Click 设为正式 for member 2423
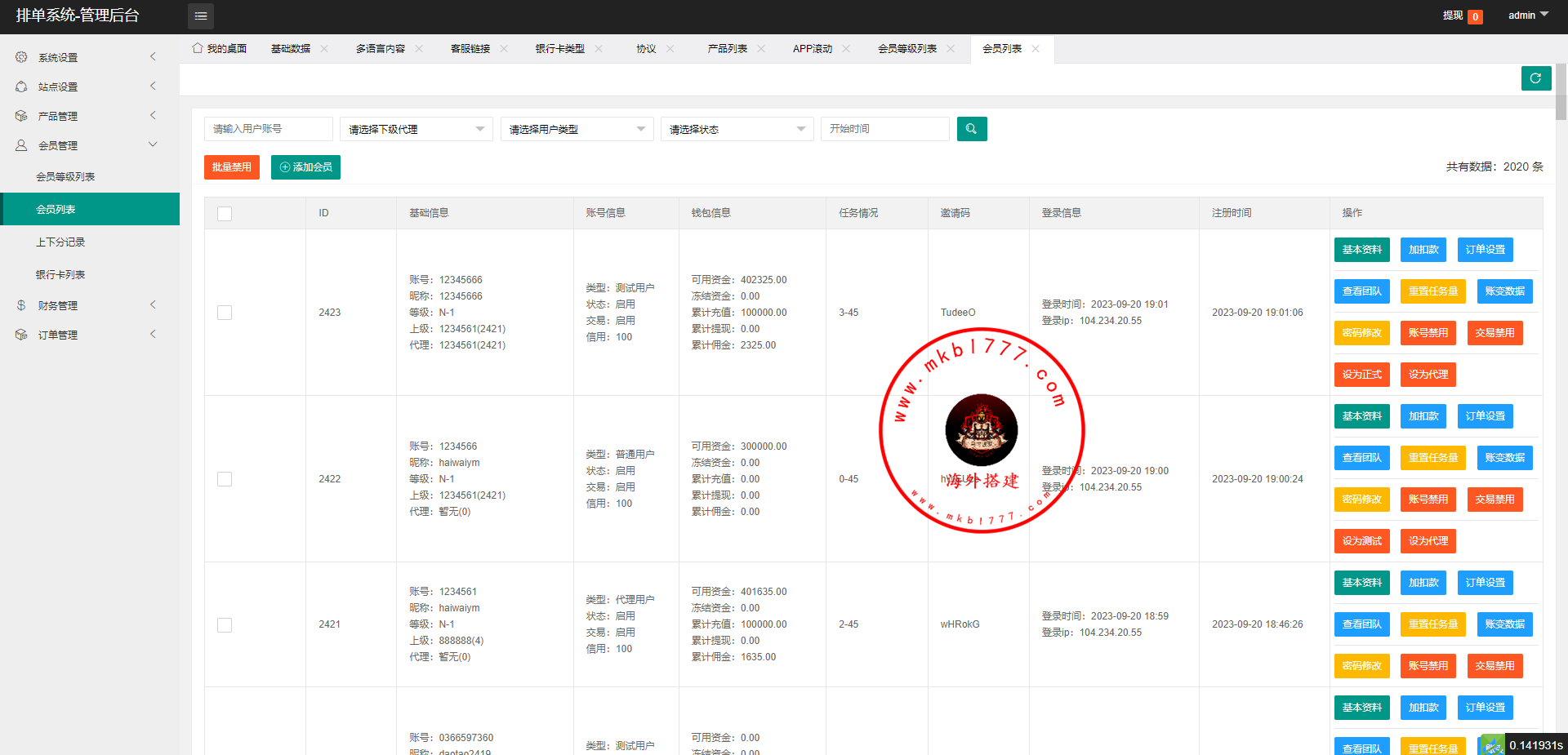 1362,375
